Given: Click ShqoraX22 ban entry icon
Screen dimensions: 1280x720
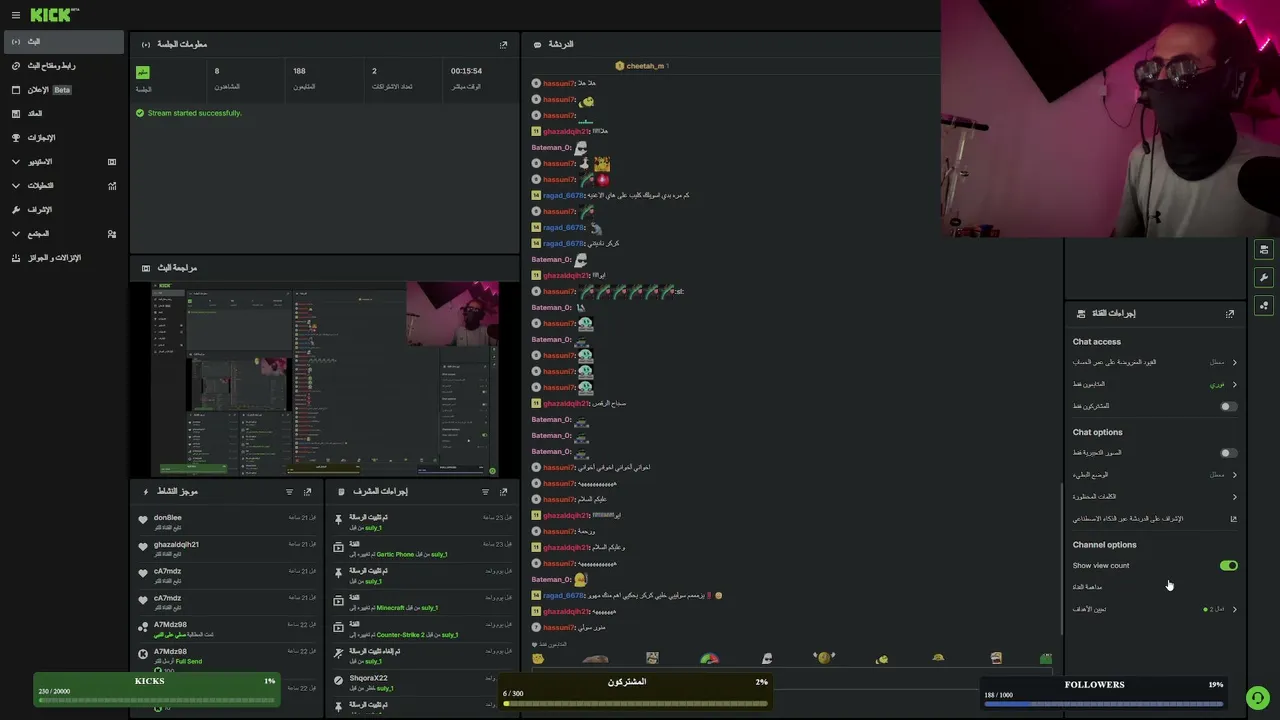Looking at the screenshot, I should click(339, 680).
